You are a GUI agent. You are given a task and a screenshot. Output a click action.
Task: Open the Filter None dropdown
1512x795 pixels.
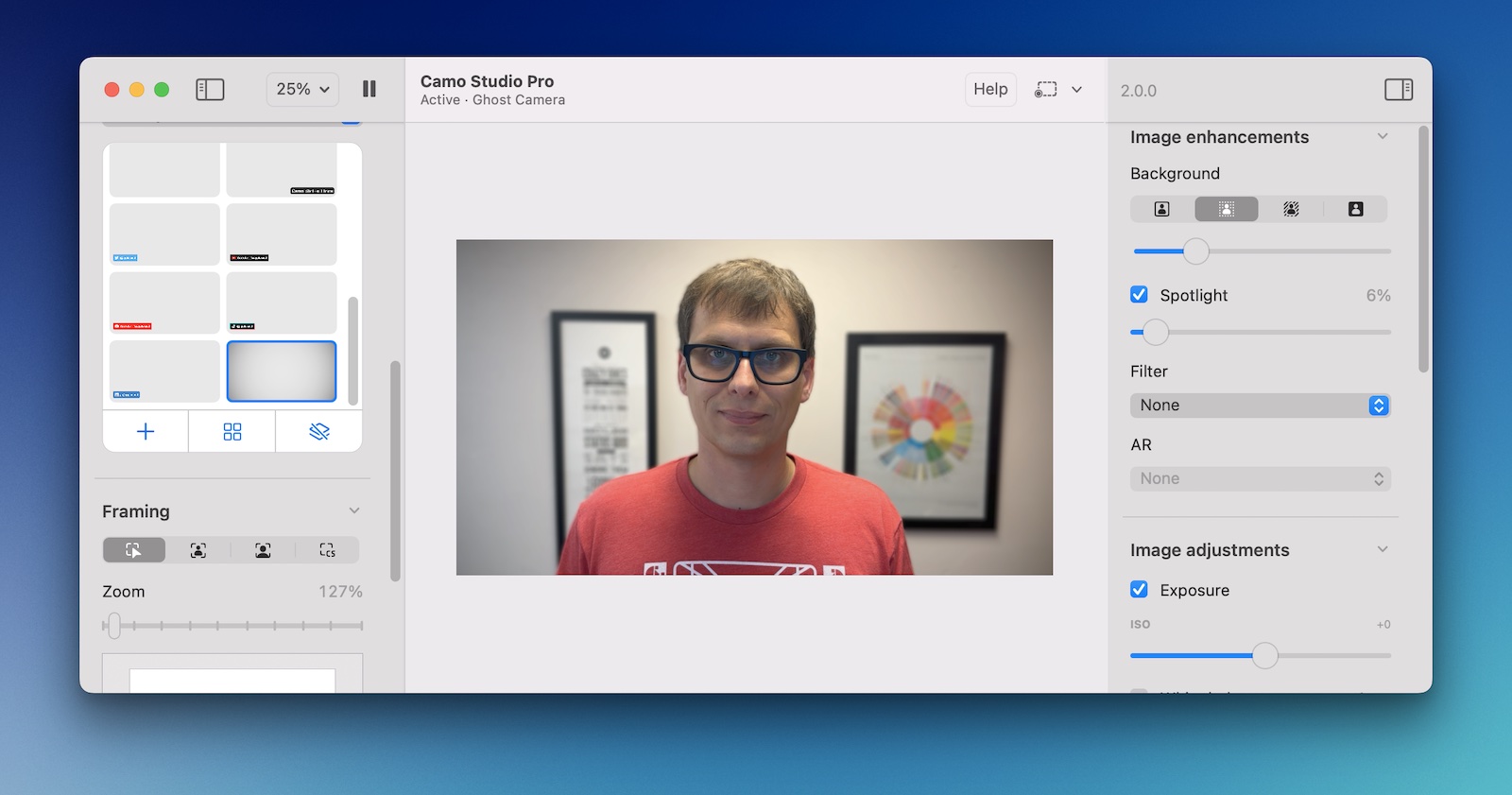[1261, 406]
